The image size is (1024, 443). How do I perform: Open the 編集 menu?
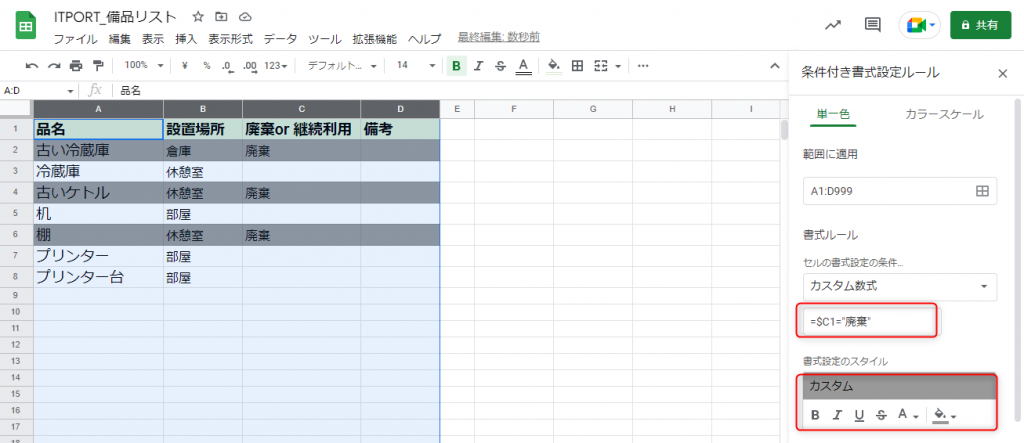pyautogui.click(x=120, y=39)
